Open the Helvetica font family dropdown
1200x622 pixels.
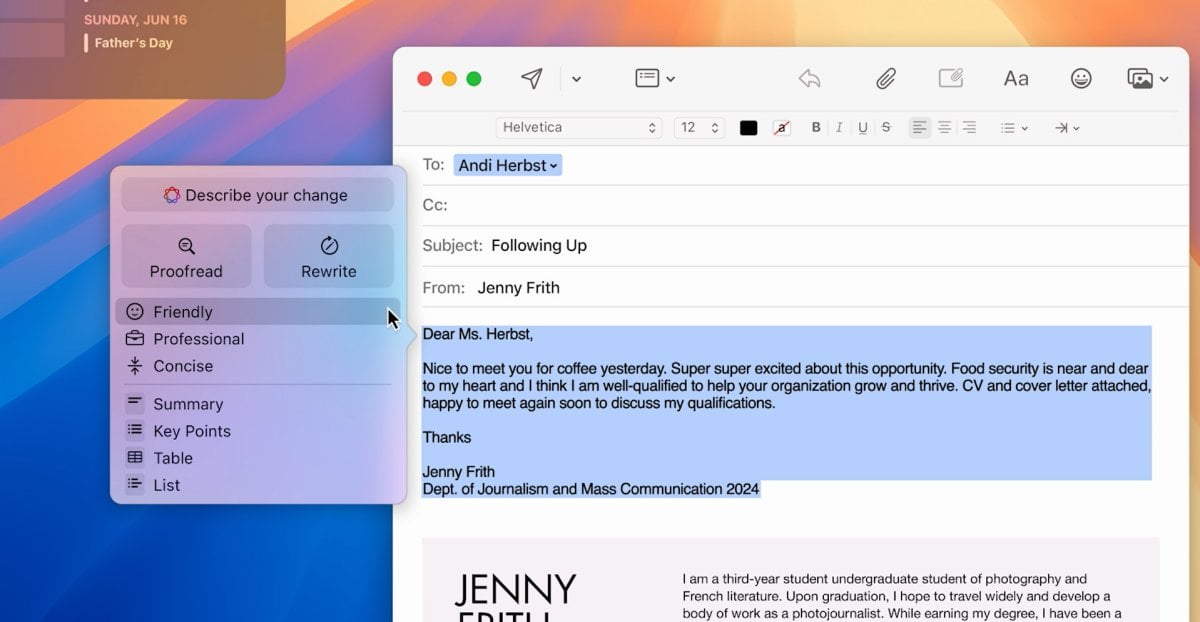[x=579, y=127]
